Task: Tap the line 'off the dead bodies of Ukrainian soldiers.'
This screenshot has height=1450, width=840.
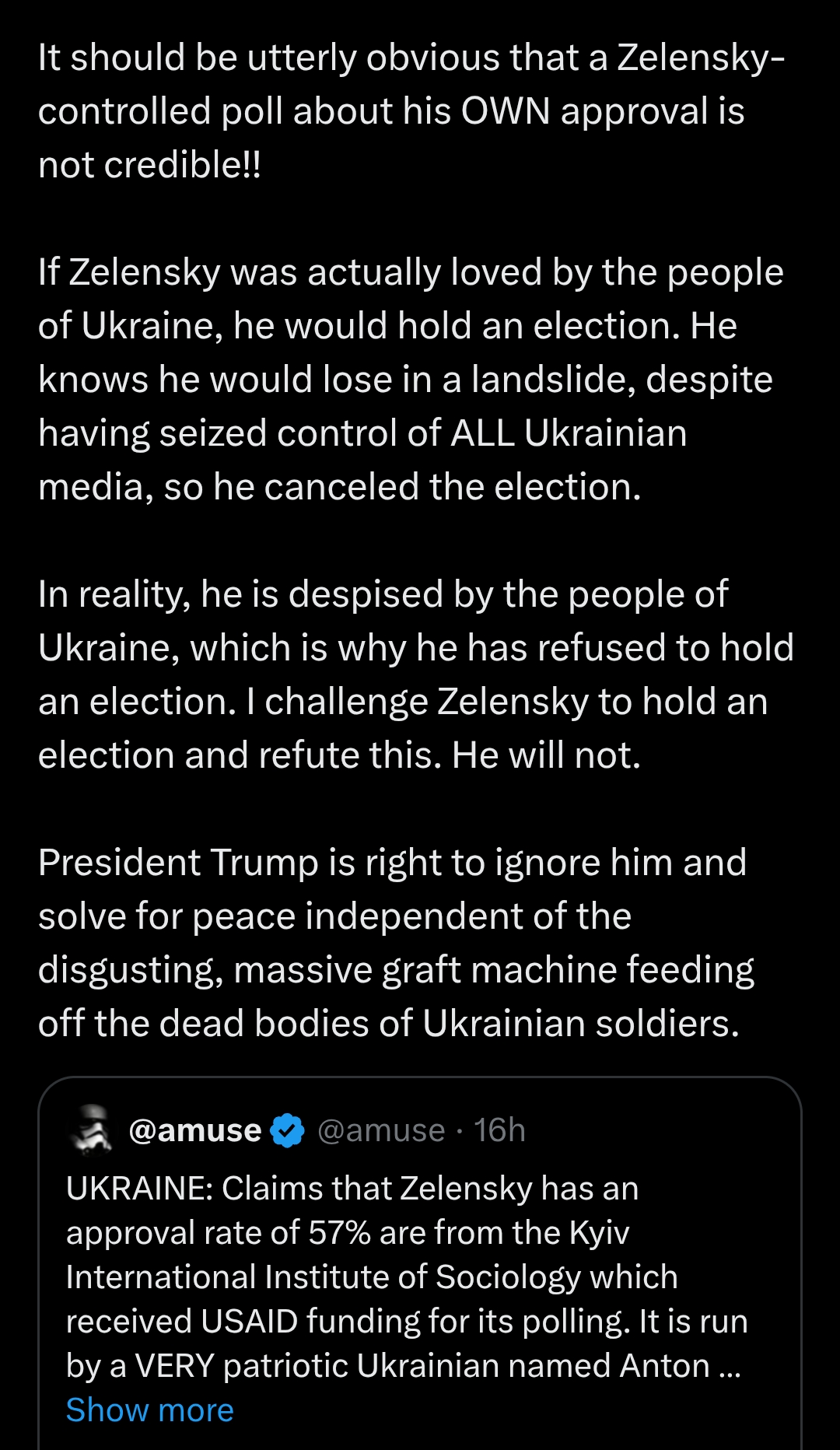Action: coord(389,1024)
